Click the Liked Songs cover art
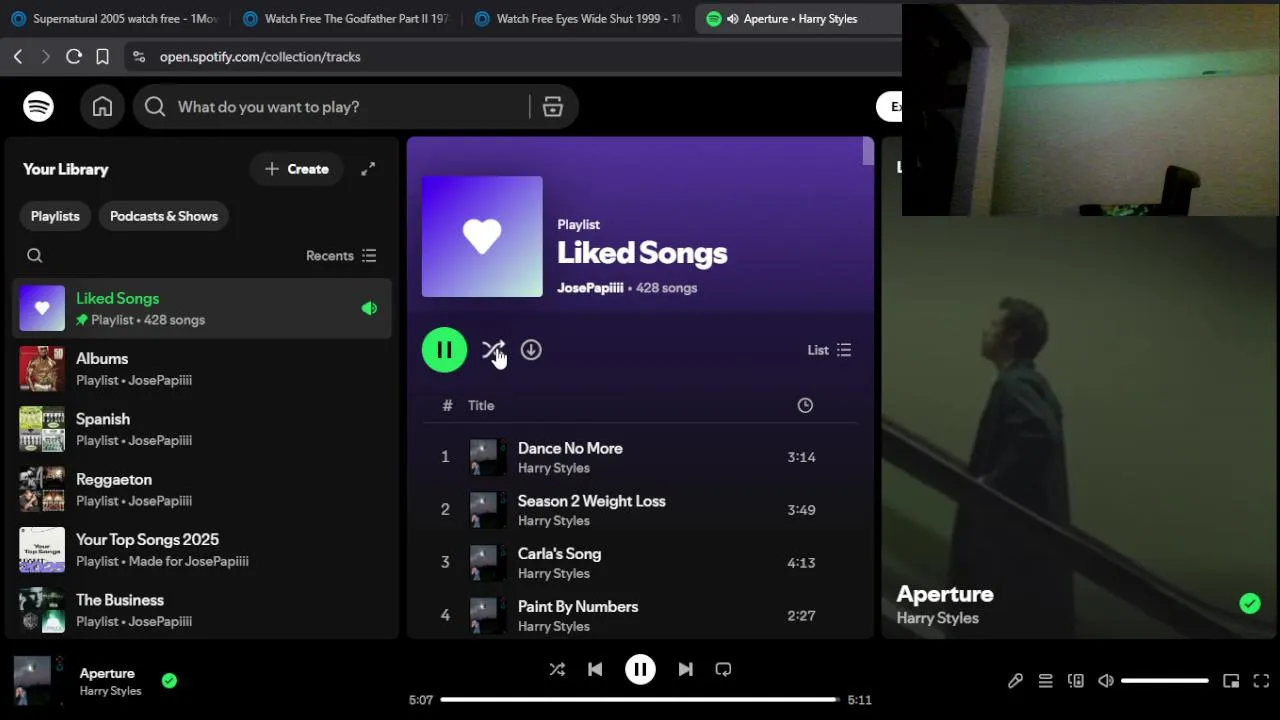The image size is (1280, 720). coord(482,237)
